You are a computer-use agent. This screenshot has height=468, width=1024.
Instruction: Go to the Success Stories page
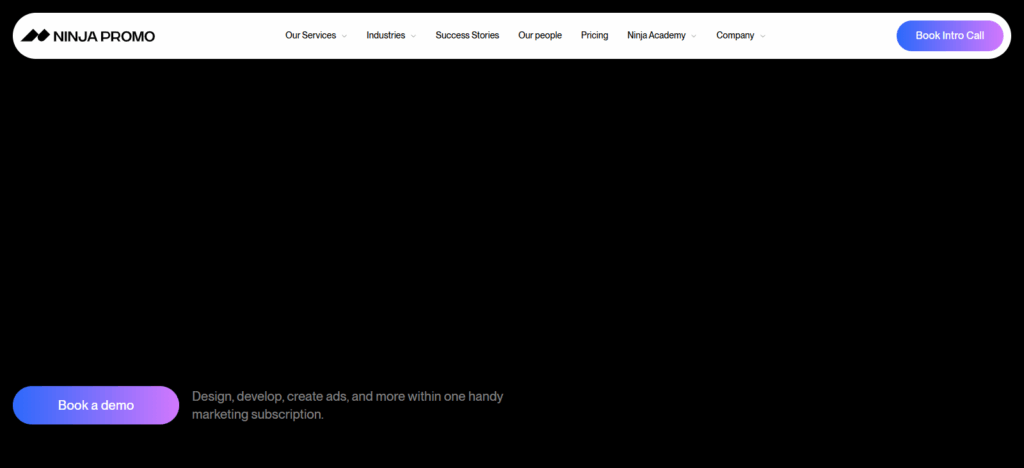click(x=467, y=36)
